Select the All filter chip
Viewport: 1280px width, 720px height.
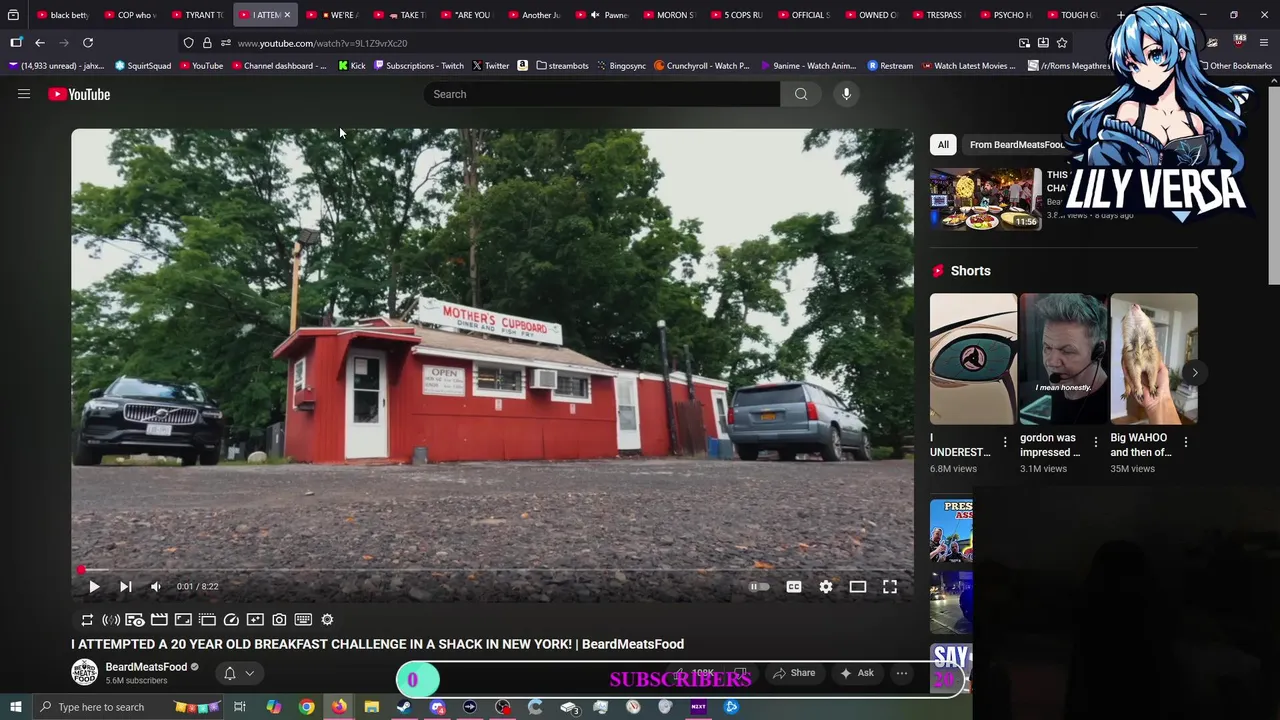[943, 145]
